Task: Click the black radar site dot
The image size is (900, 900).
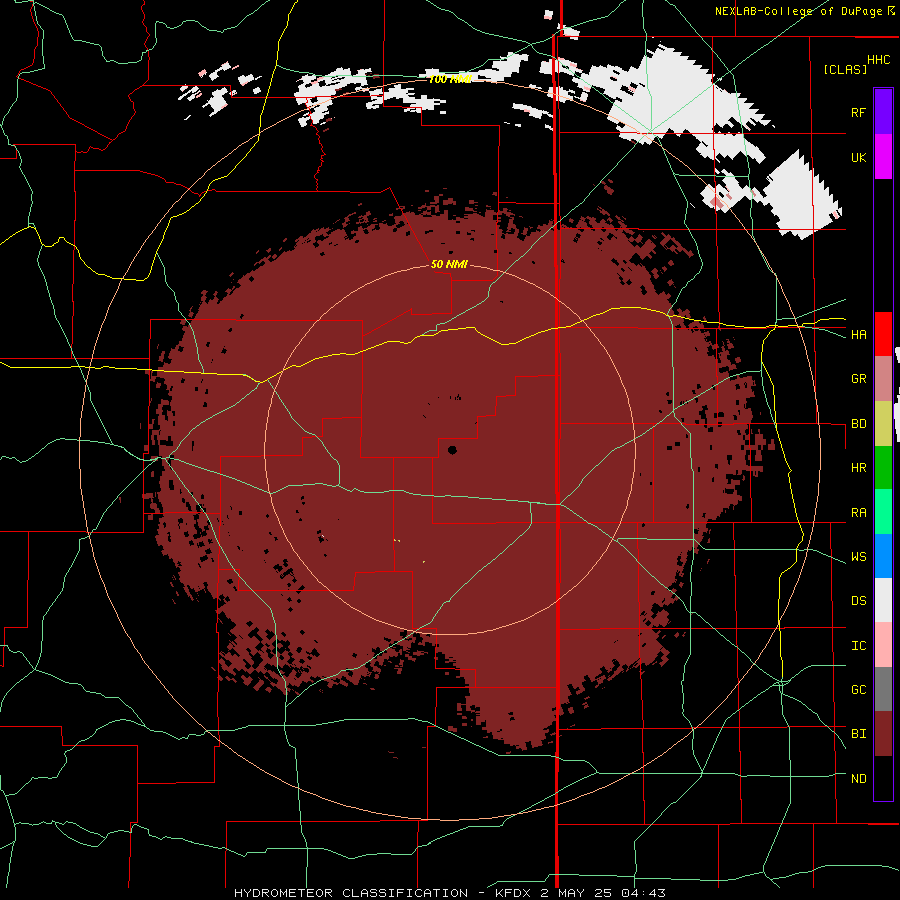Action: tap(452, 450)
